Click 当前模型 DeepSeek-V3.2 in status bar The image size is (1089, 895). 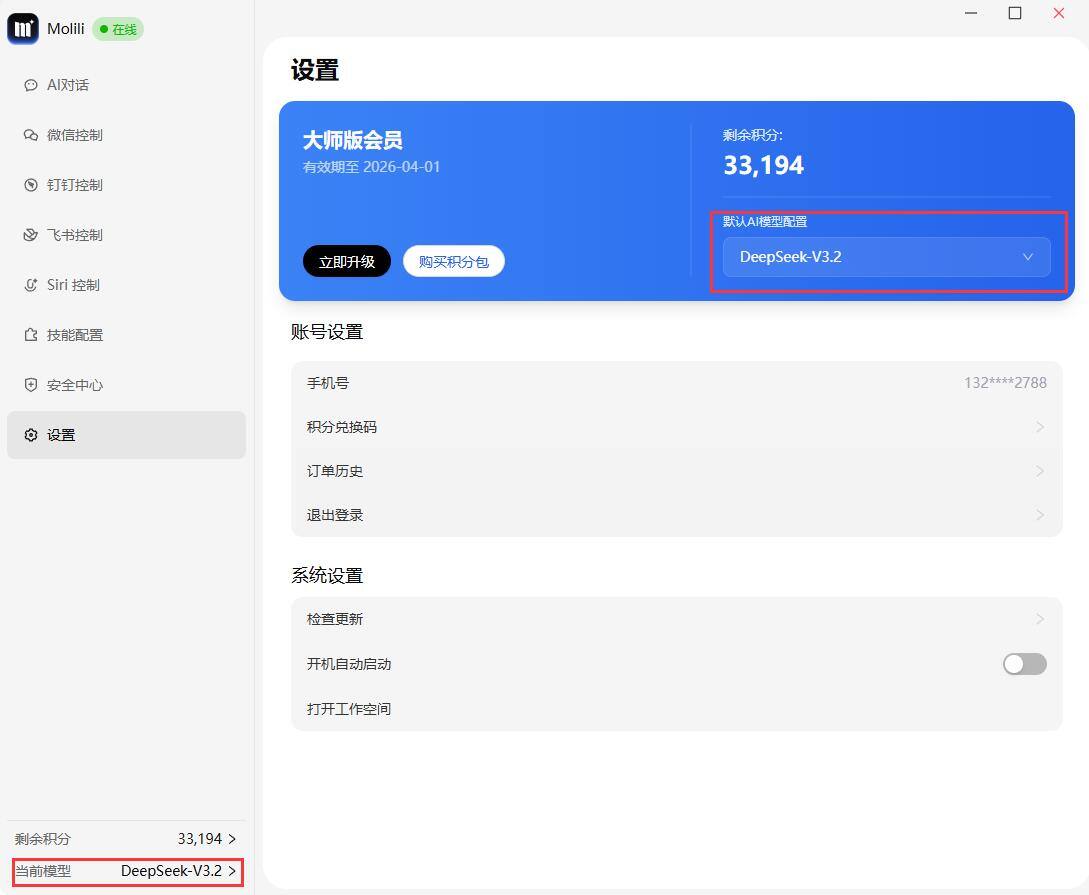pyautogui.click(x=127, y=871)
